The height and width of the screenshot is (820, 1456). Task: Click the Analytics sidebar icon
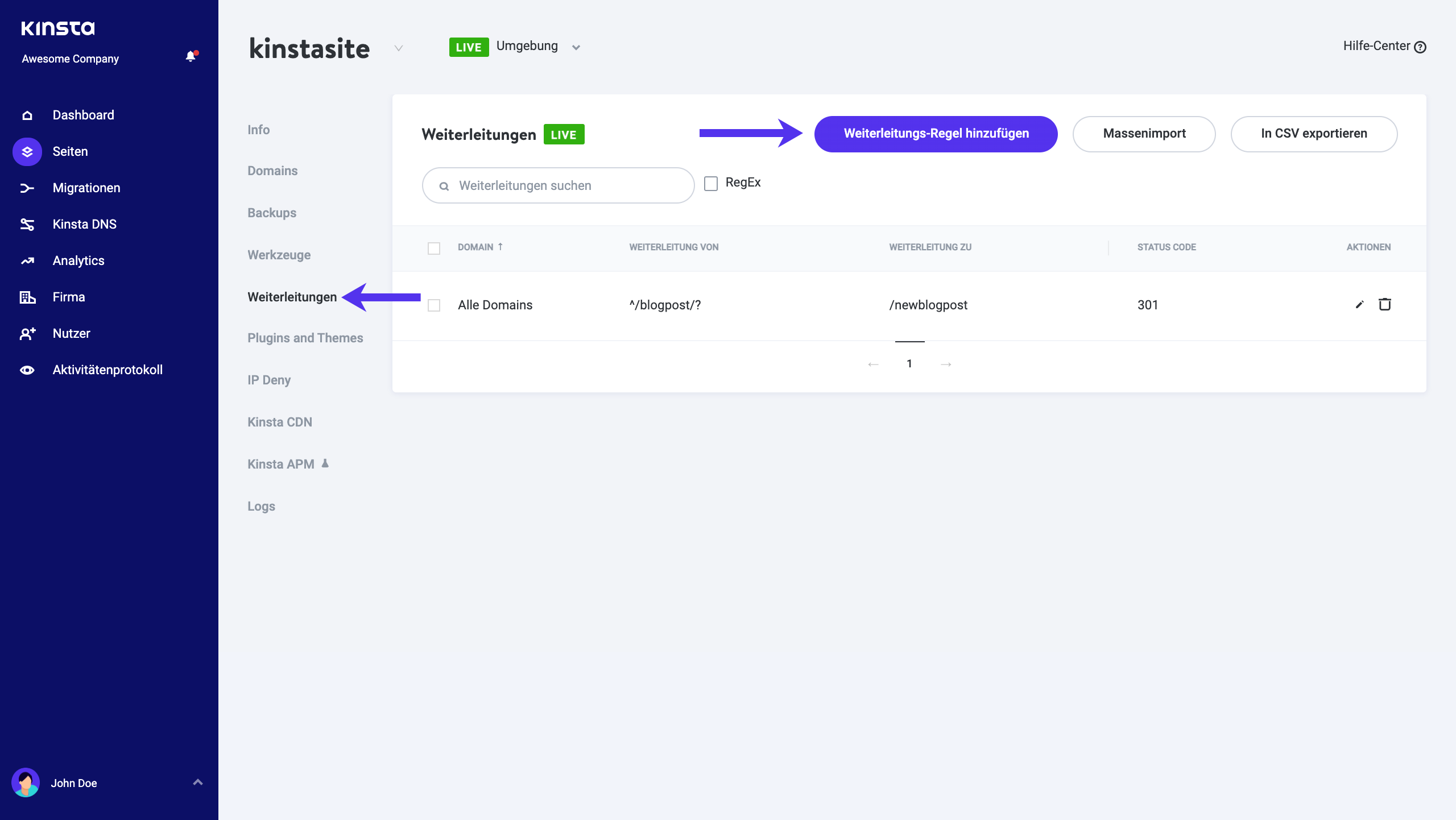click(x=27, y=260)
